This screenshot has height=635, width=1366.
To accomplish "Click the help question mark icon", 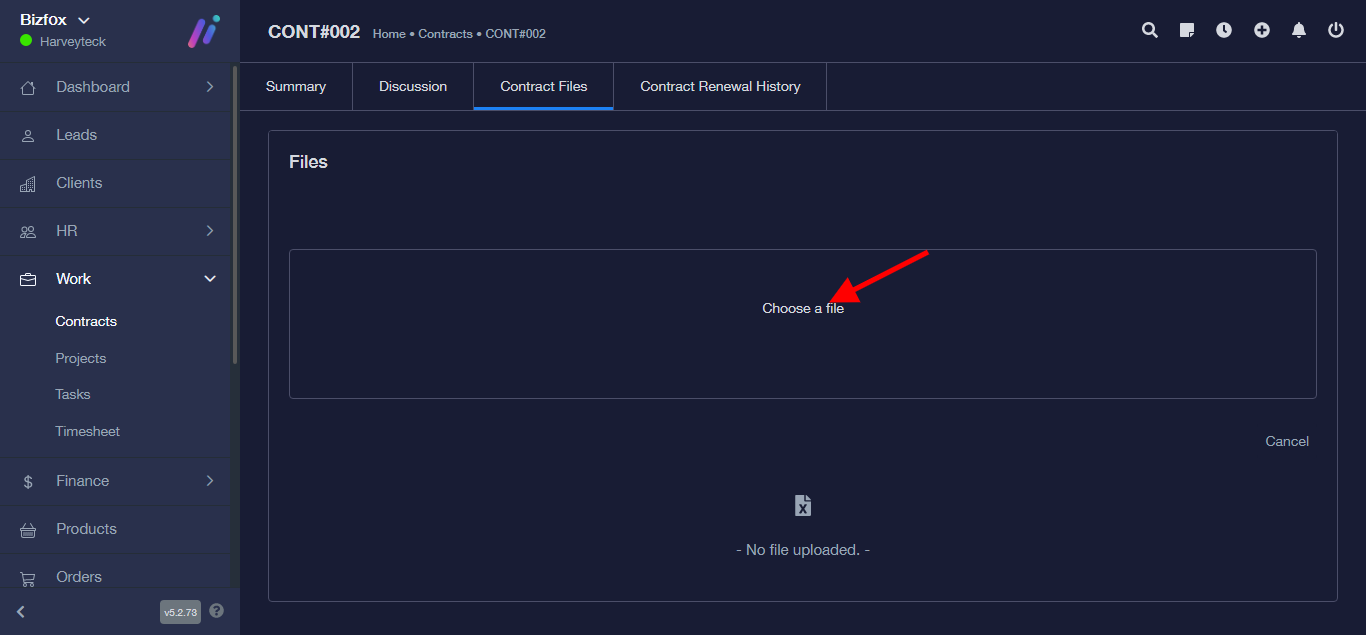I will coord(217,611).
